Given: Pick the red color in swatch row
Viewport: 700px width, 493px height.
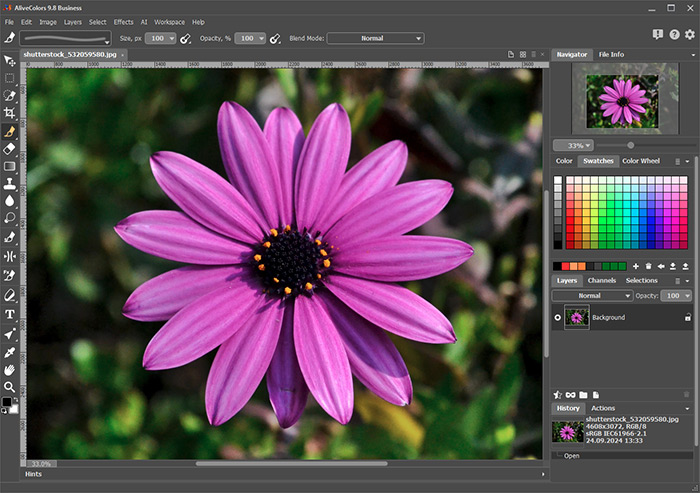Looking at the screenshot, I should coord(565,267).
